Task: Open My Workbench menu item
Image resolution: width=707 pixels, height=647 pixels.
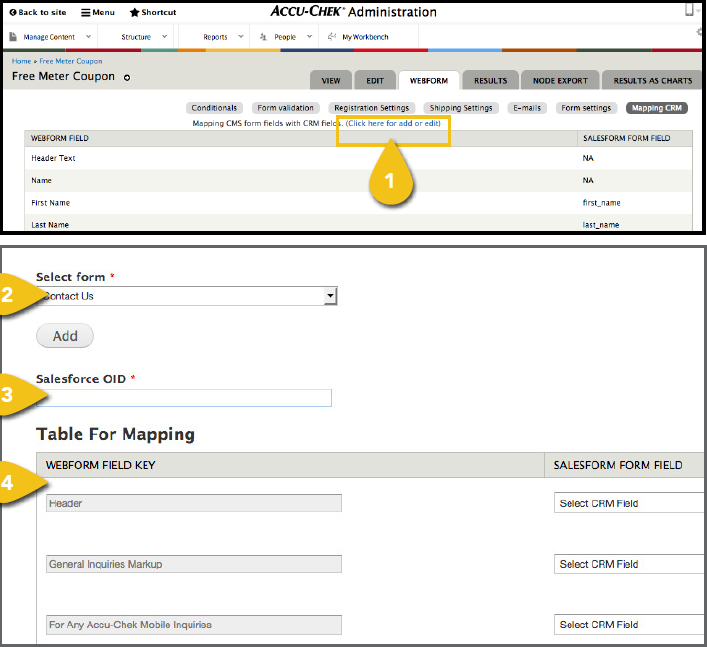Action: [365, 37]
